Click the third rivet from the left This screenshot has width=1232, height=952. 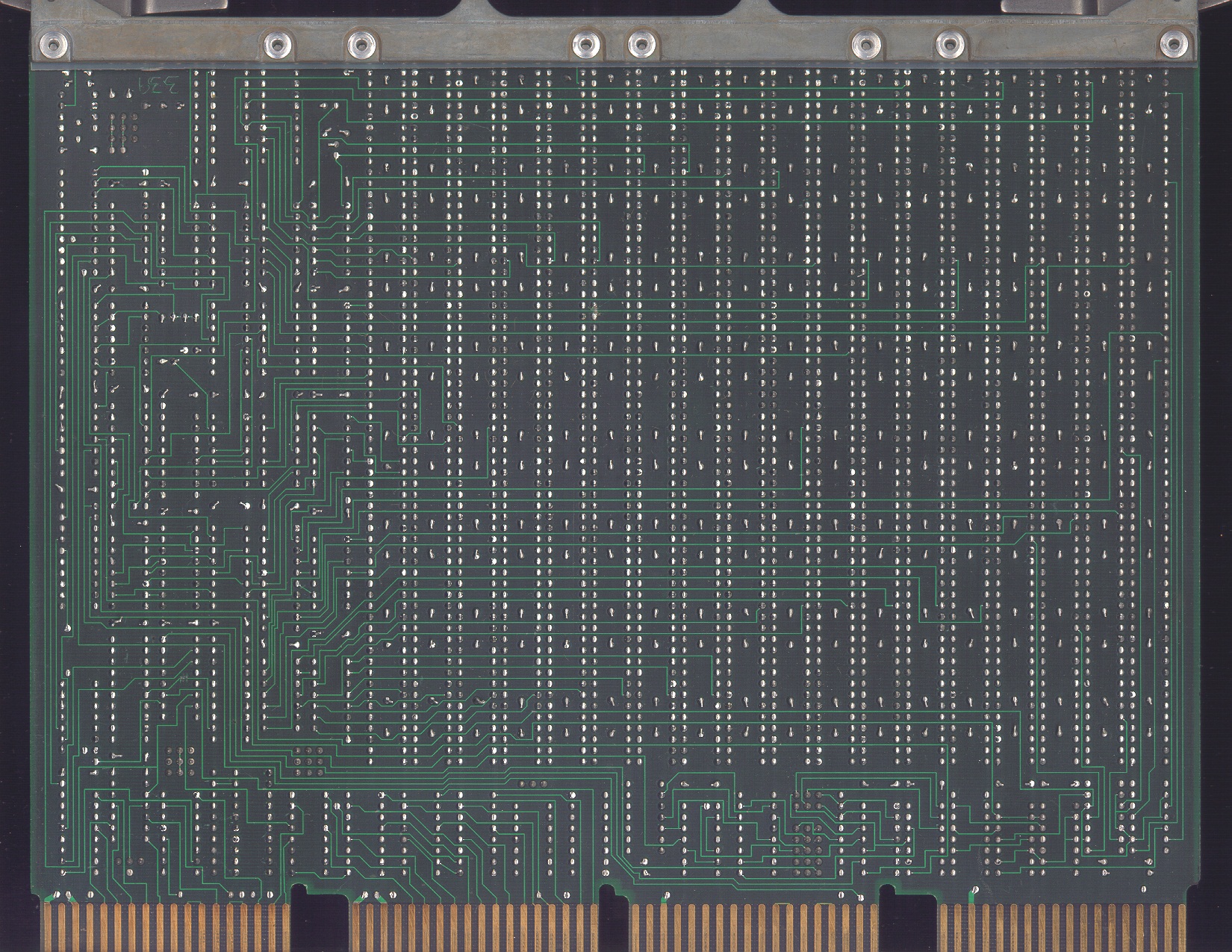click(x=362, y=45)
